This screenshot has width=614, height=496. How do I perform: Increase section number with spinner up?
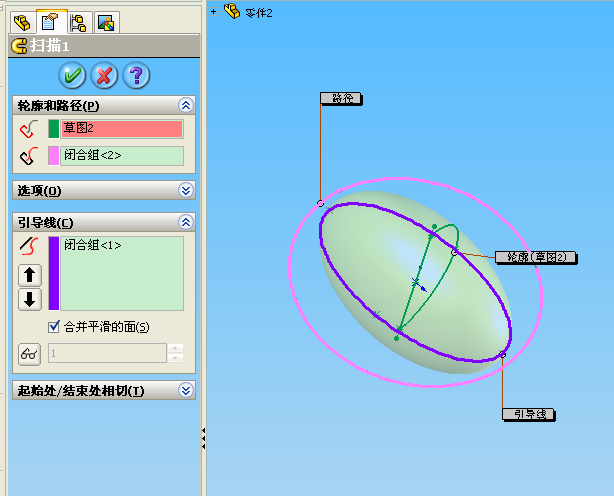tap(175, 348)
